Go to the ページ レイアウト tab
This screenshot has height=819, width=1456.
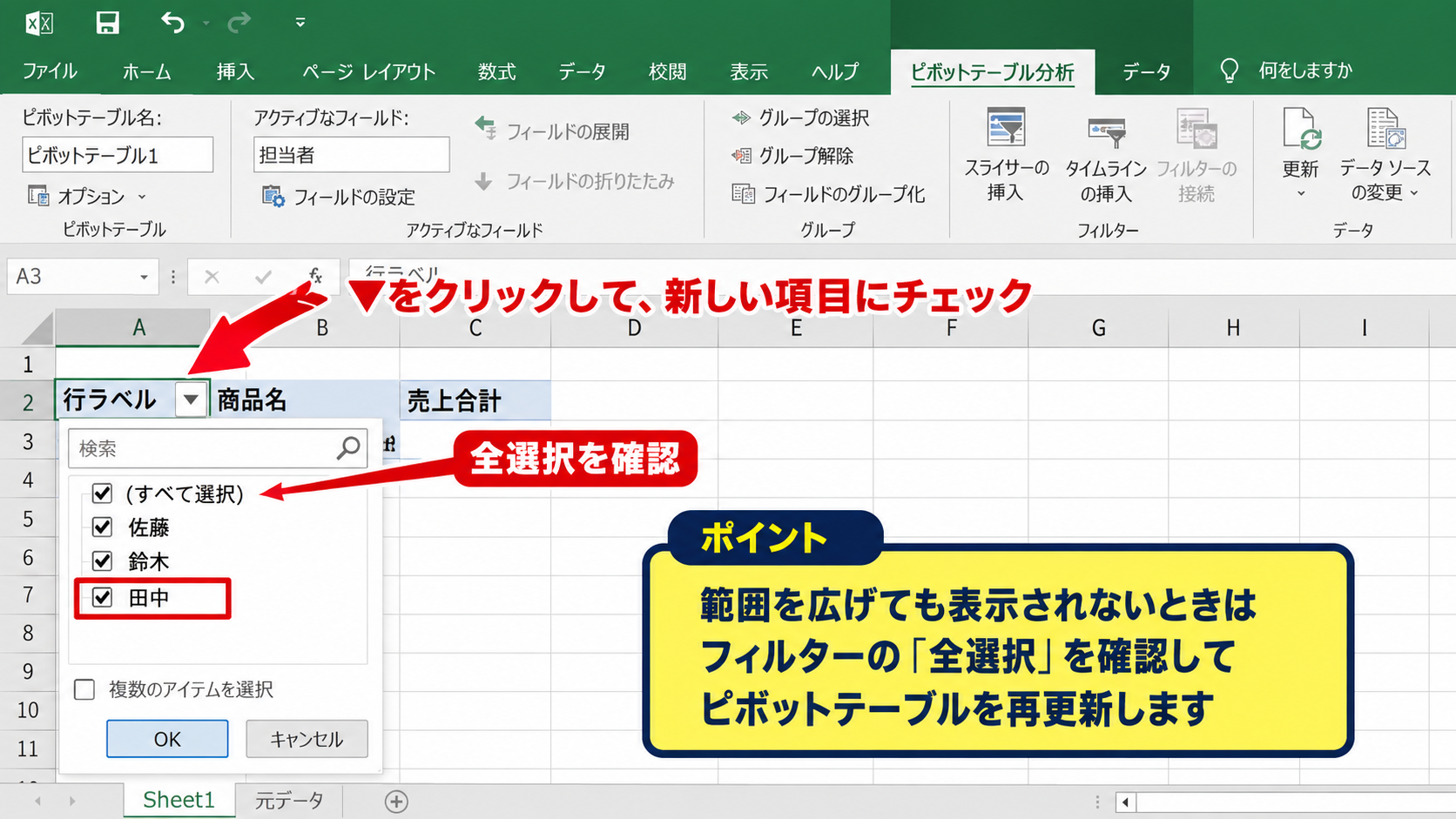368,71
